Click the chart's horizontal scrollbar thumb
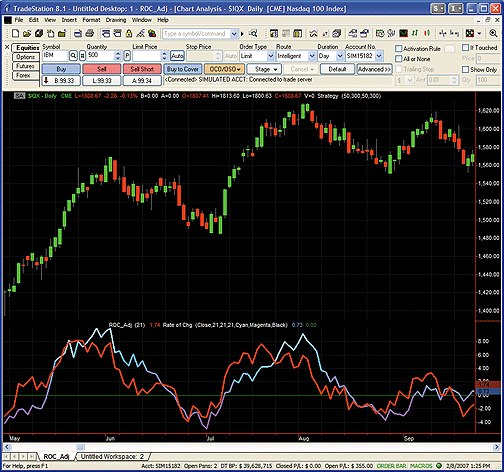Viewport: 504px width, 472px height. (81, 447)
